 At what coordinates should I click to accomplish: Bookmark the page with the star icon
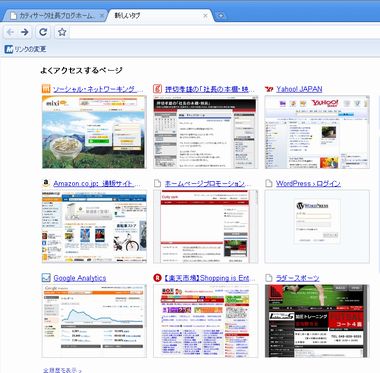(x=62, y=32)
